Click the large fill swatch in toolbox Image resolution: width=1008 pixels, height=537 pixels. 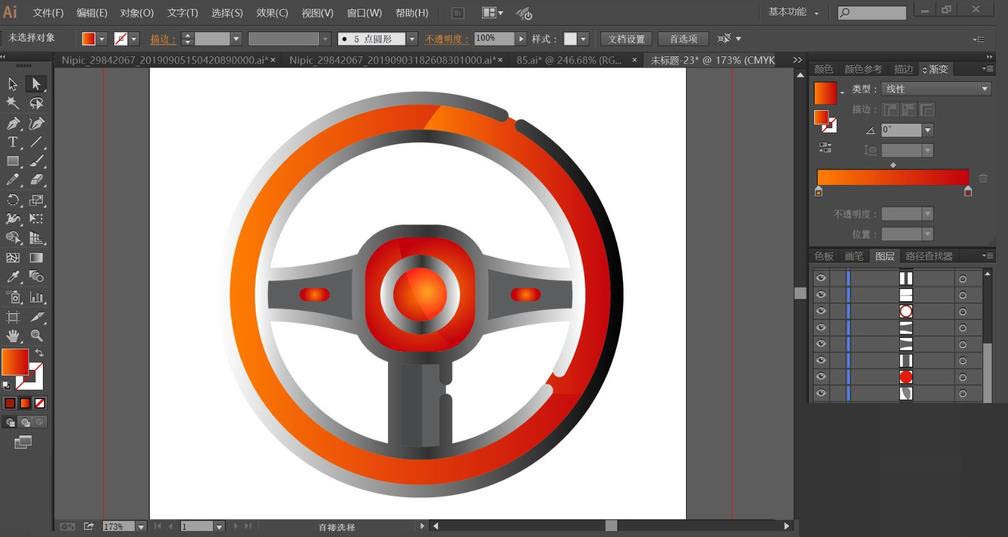coord(15,362)
